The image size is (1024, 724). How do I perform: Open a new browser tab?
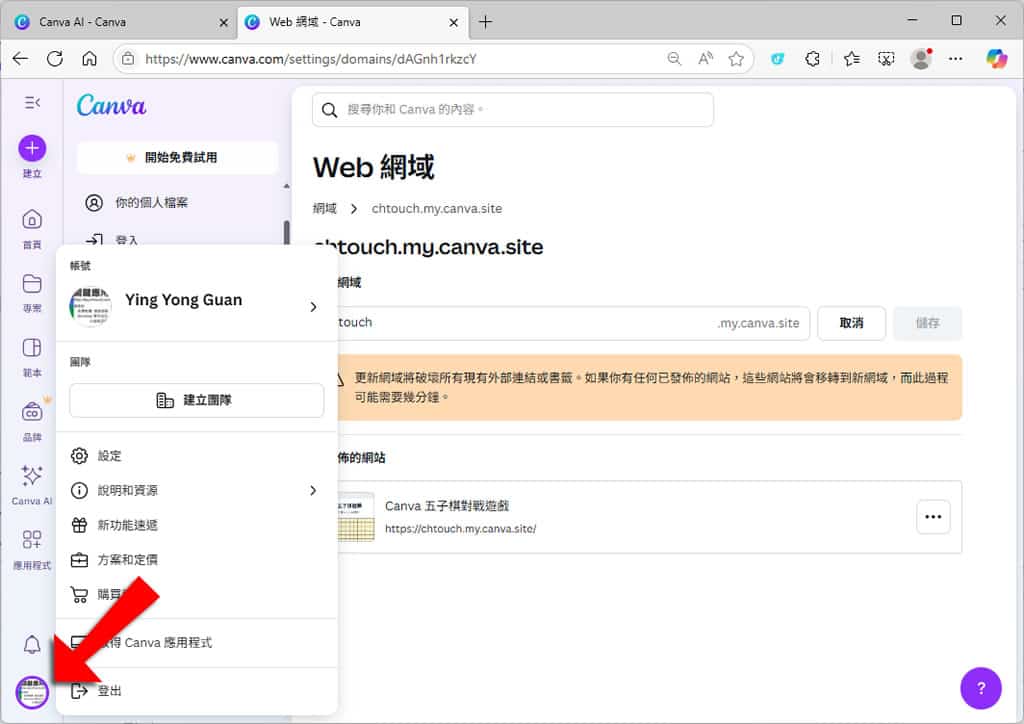click(x=485, y=22)
